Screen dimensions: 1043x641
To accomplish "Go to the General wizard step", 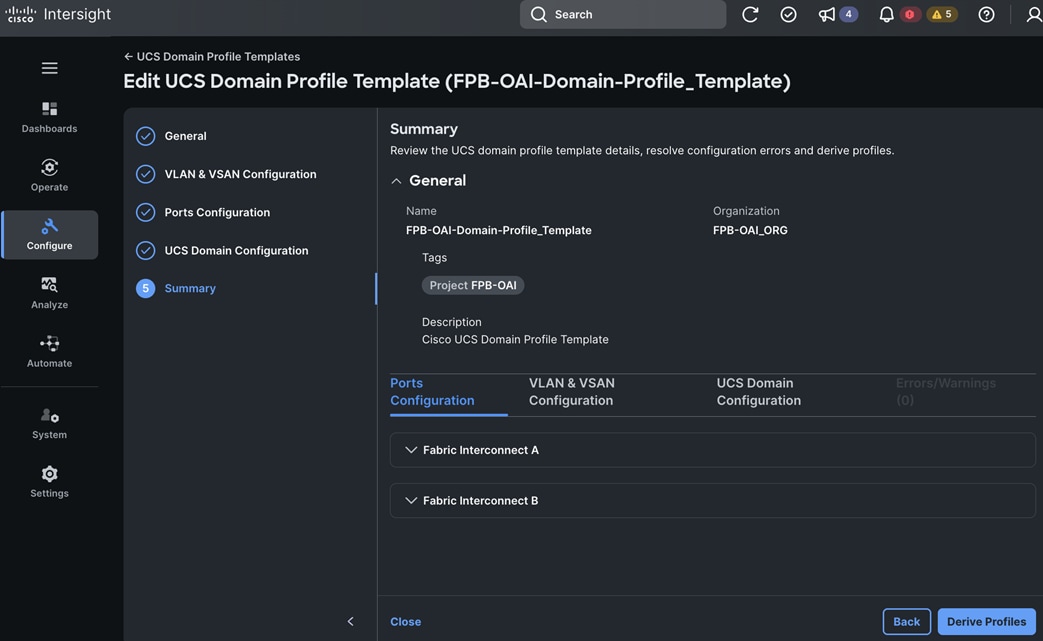I will coord(186,136).
